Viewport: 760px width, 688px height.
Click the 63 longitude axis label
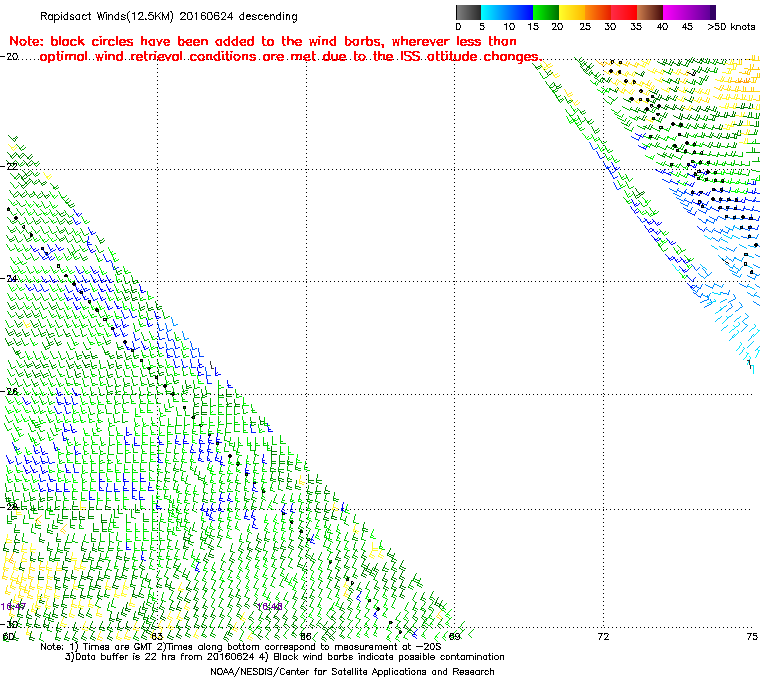tap(157, 636)
